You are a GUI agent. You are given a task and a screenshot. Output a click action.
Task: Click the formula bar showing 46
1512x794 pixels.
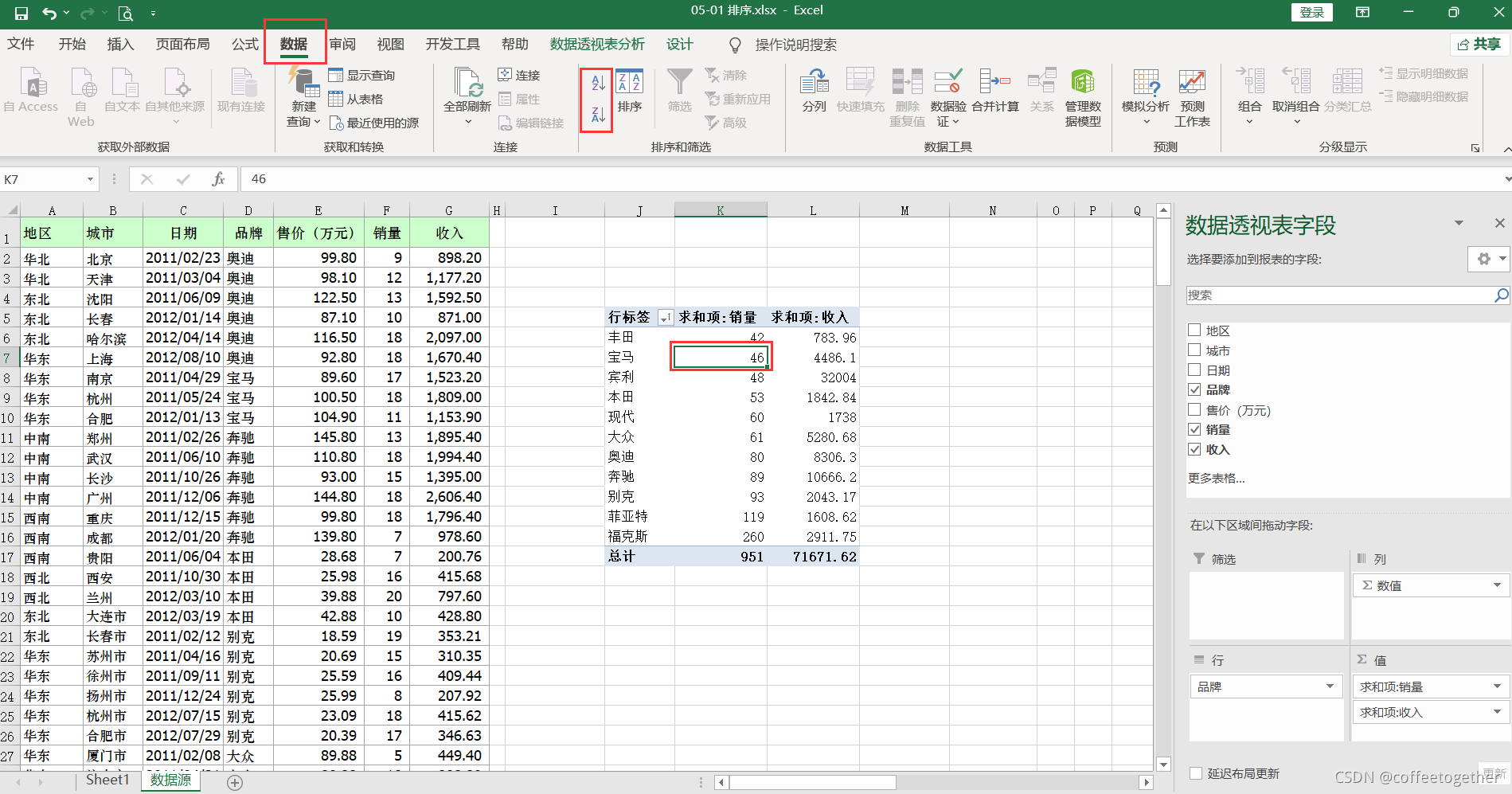coord(872,179)
